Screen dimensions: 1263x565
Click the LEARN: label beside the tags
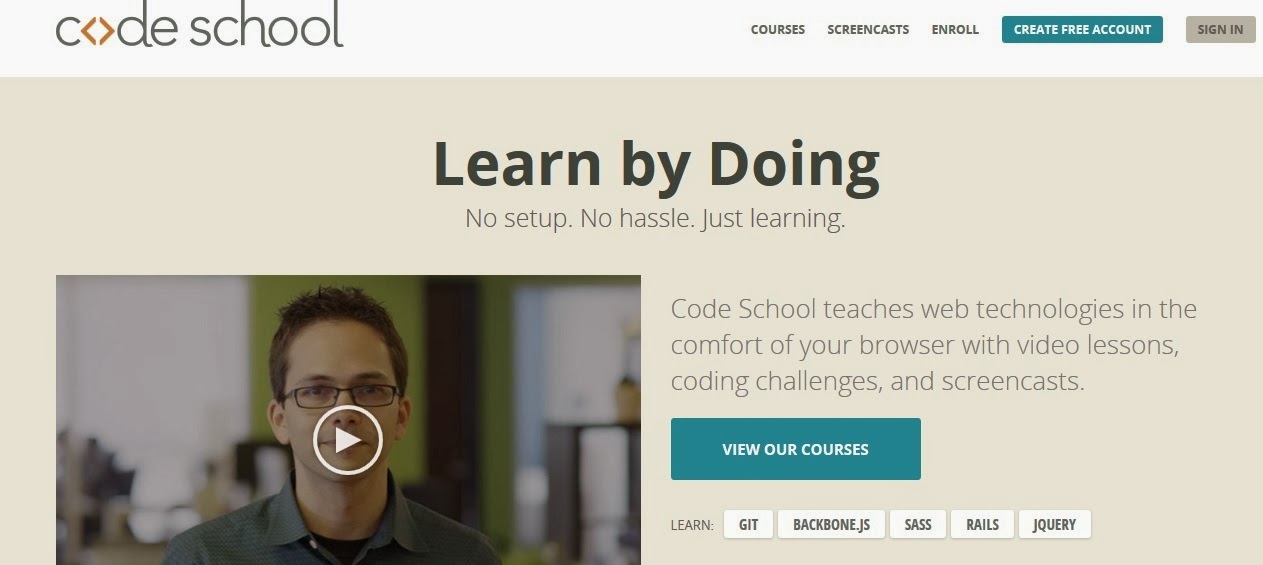692,525
